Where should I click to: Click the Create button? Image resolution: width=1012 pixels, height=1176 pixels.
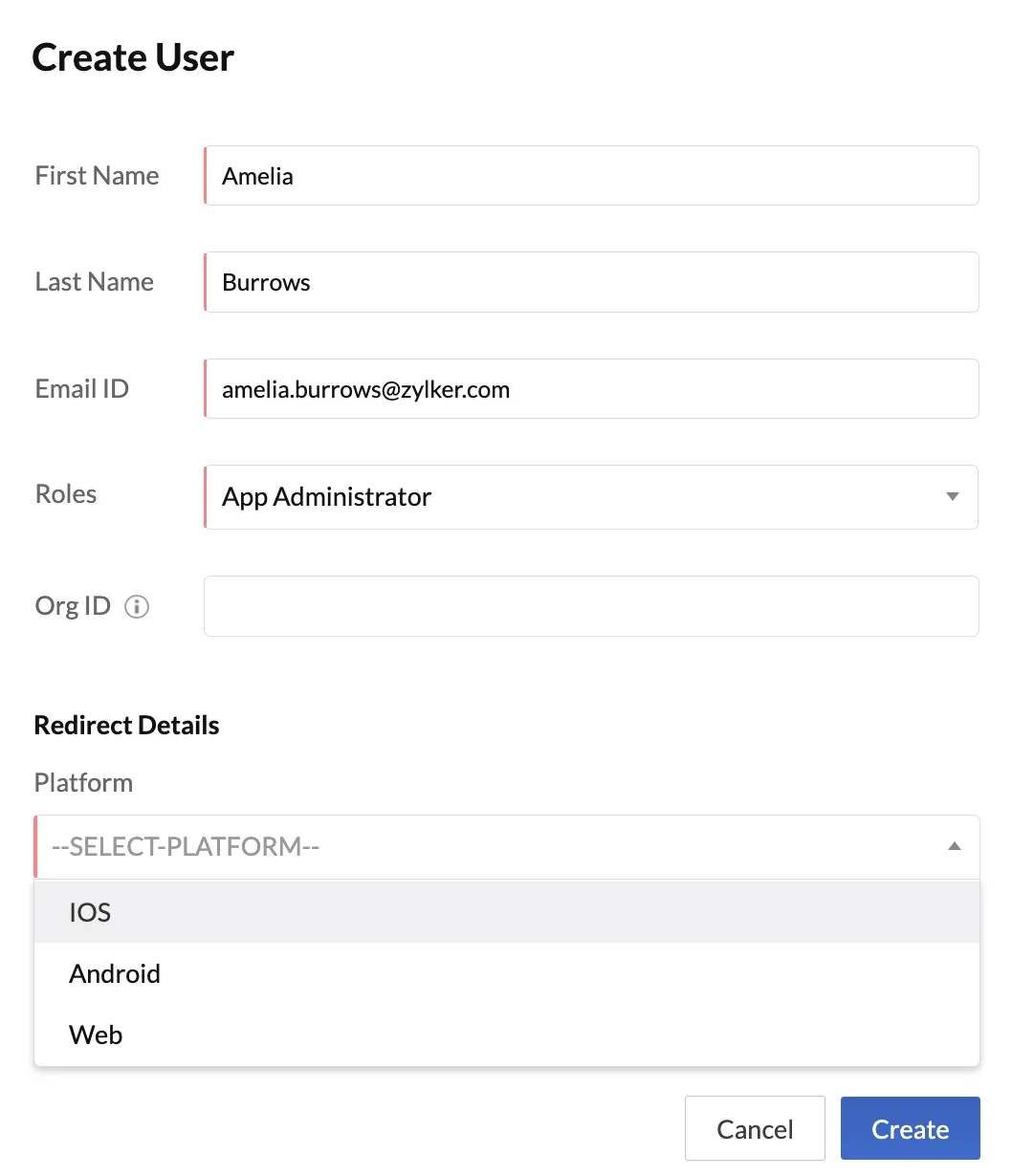pos(911,1128)
